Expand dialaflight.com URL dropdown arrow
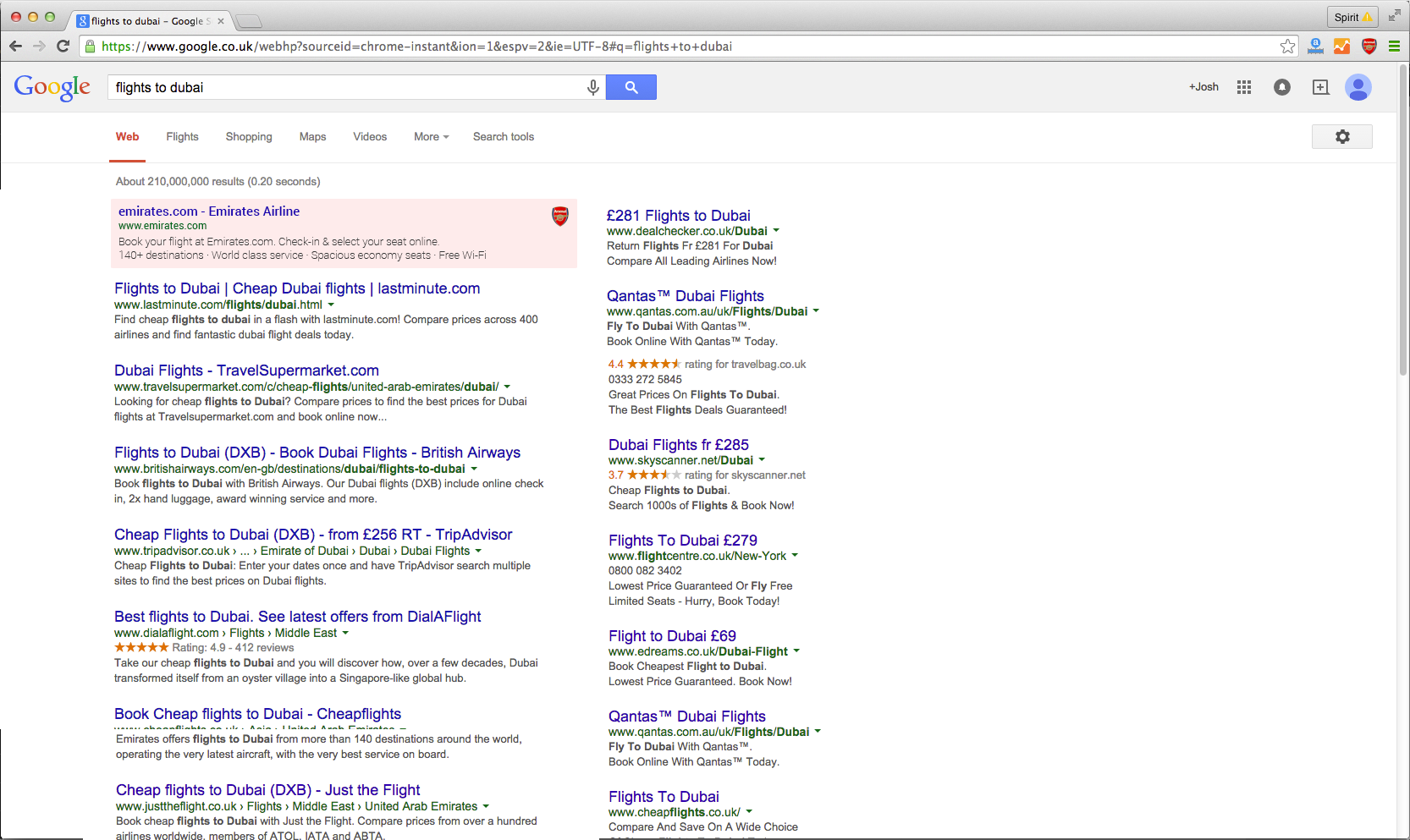 (345, 633)
